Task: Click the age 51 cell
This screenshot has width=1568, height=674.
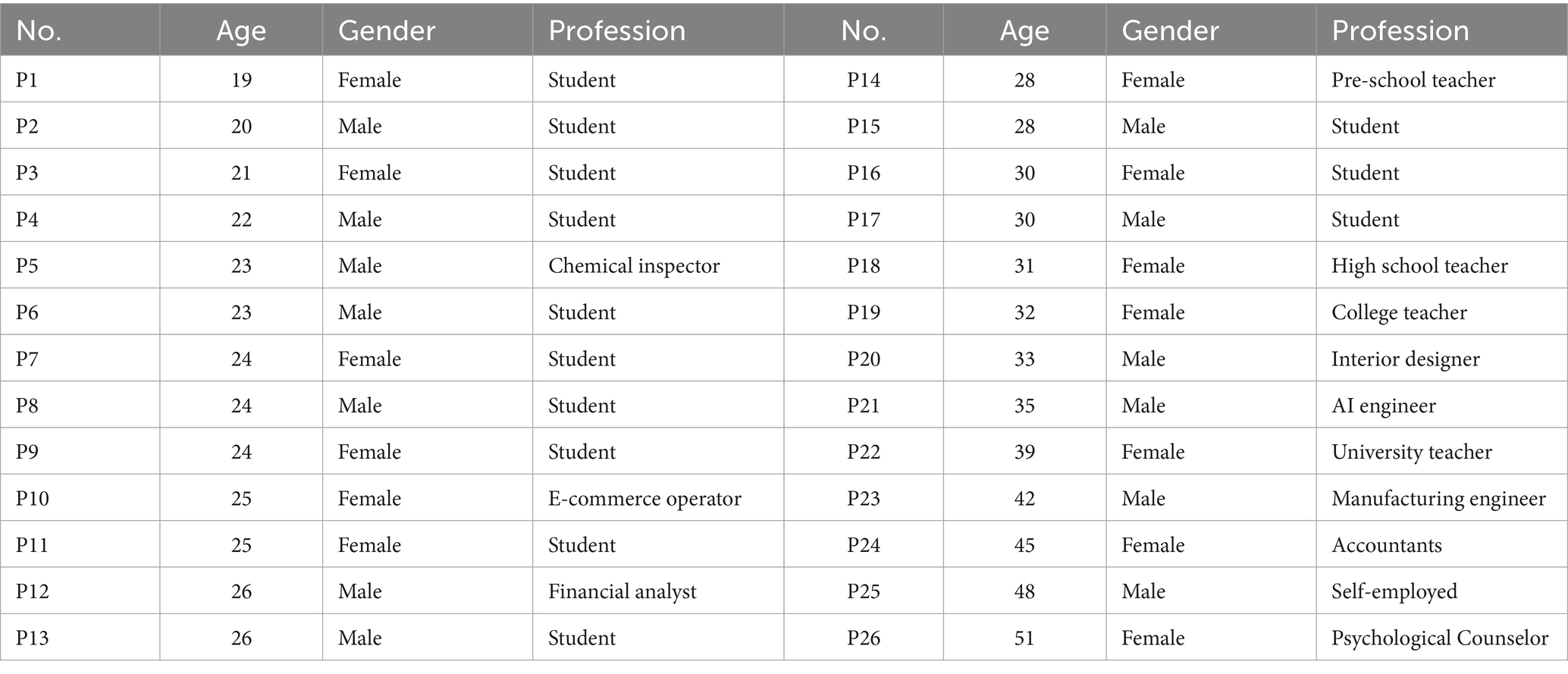Action: pyautogui.click(x=1024, y=638)
